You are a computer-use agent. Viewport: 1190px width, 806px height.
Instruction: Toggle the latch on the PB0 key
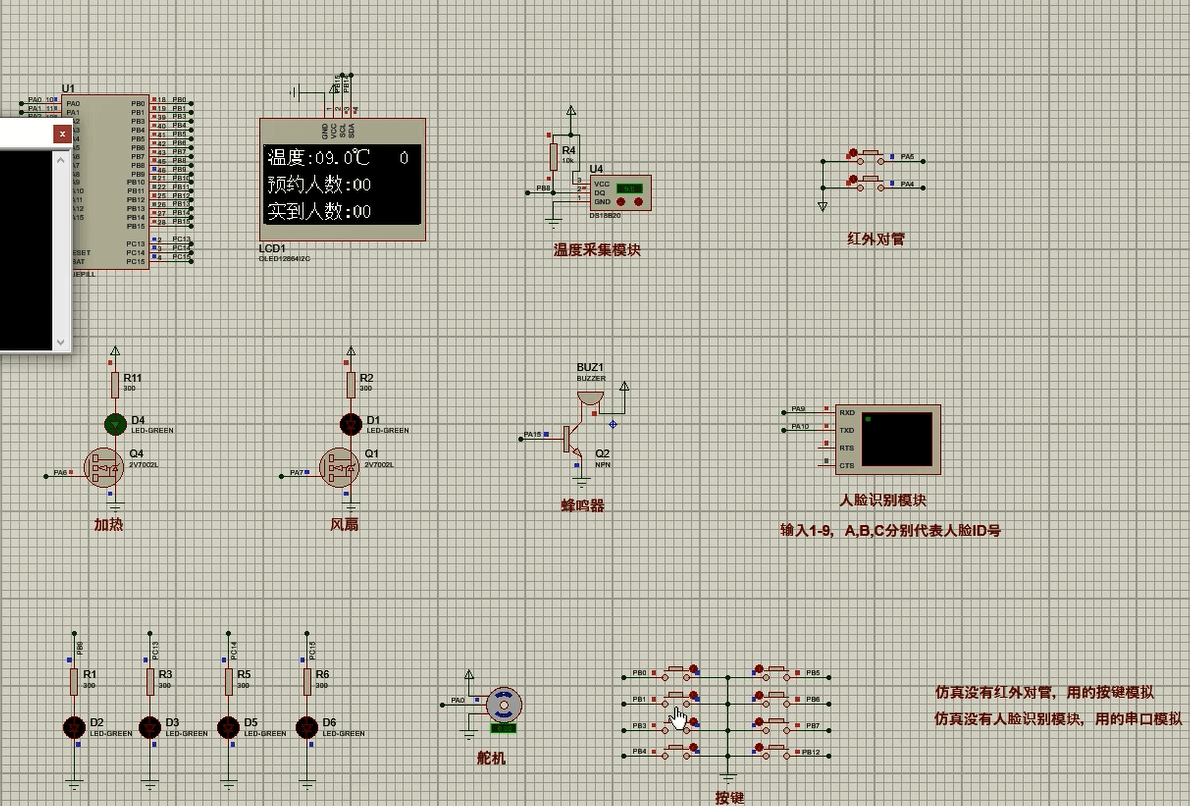693,670
